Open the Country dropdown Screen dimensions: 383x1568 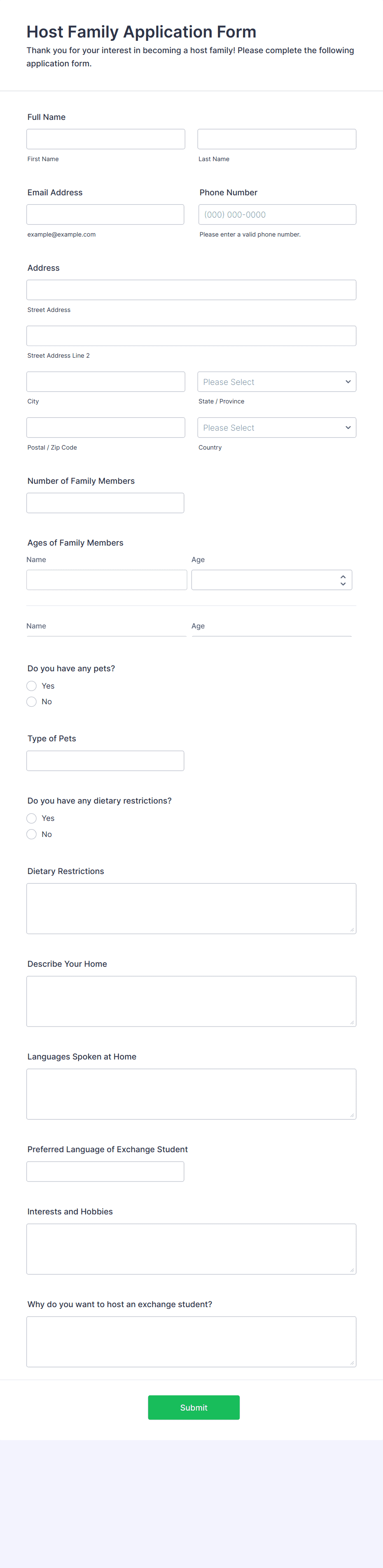click(x=277, y=427)
